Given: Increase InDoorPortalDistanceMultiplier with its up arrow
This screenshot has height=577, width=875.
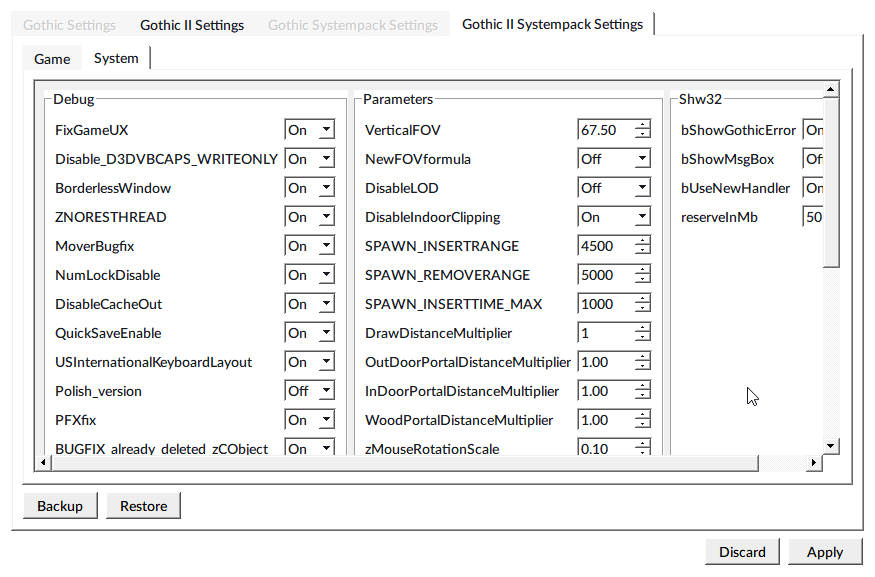Looking at the screenshot, I should tap(642, 386).
